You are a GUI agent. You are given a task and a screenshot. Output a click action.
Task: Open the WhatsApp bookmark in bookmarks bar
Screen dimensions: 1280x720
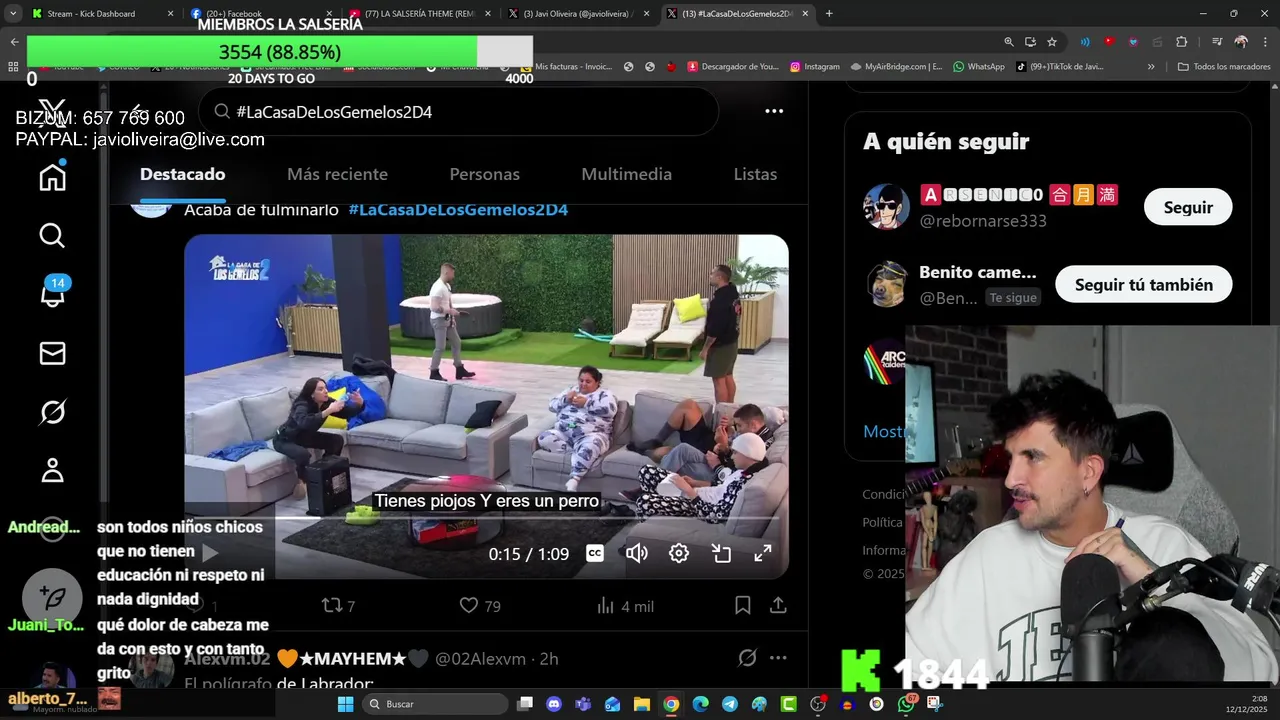(x=979, y=67)
